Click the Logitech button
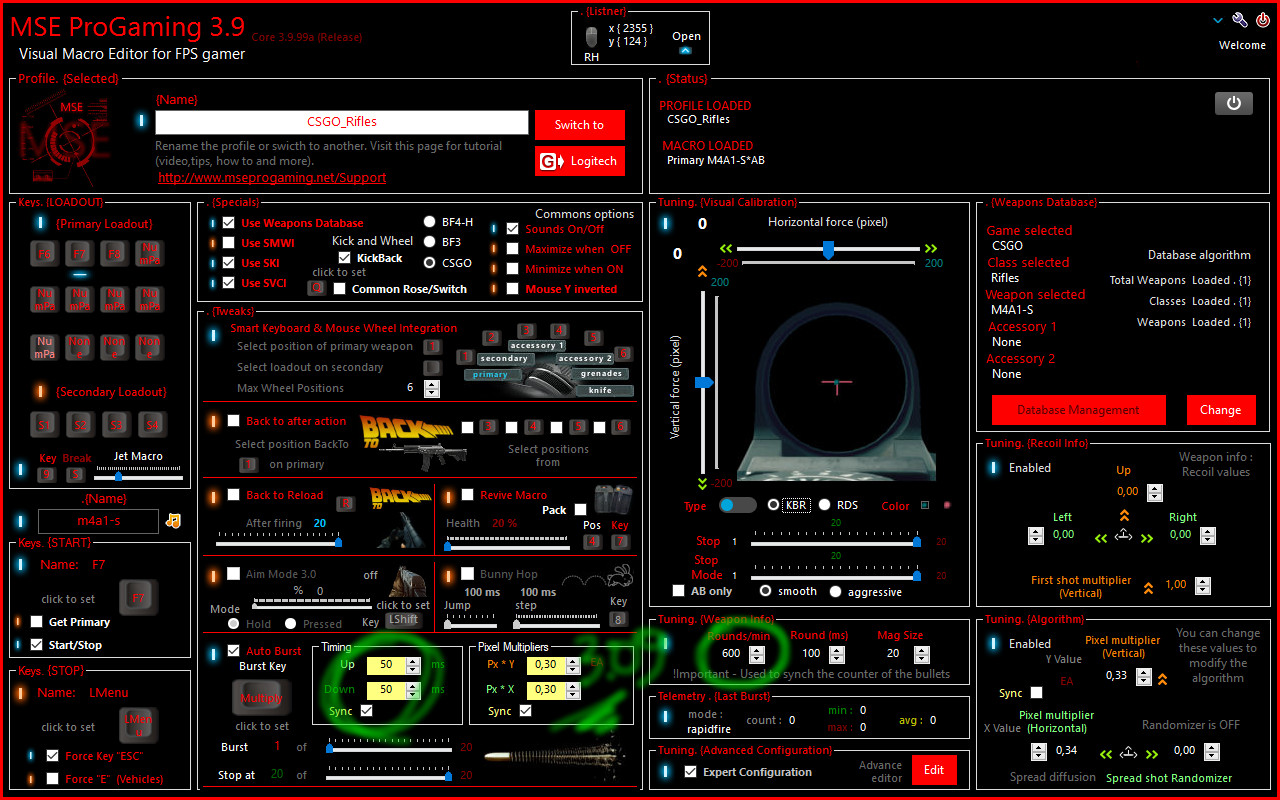The image size is (1280, 800). (579, 161)
